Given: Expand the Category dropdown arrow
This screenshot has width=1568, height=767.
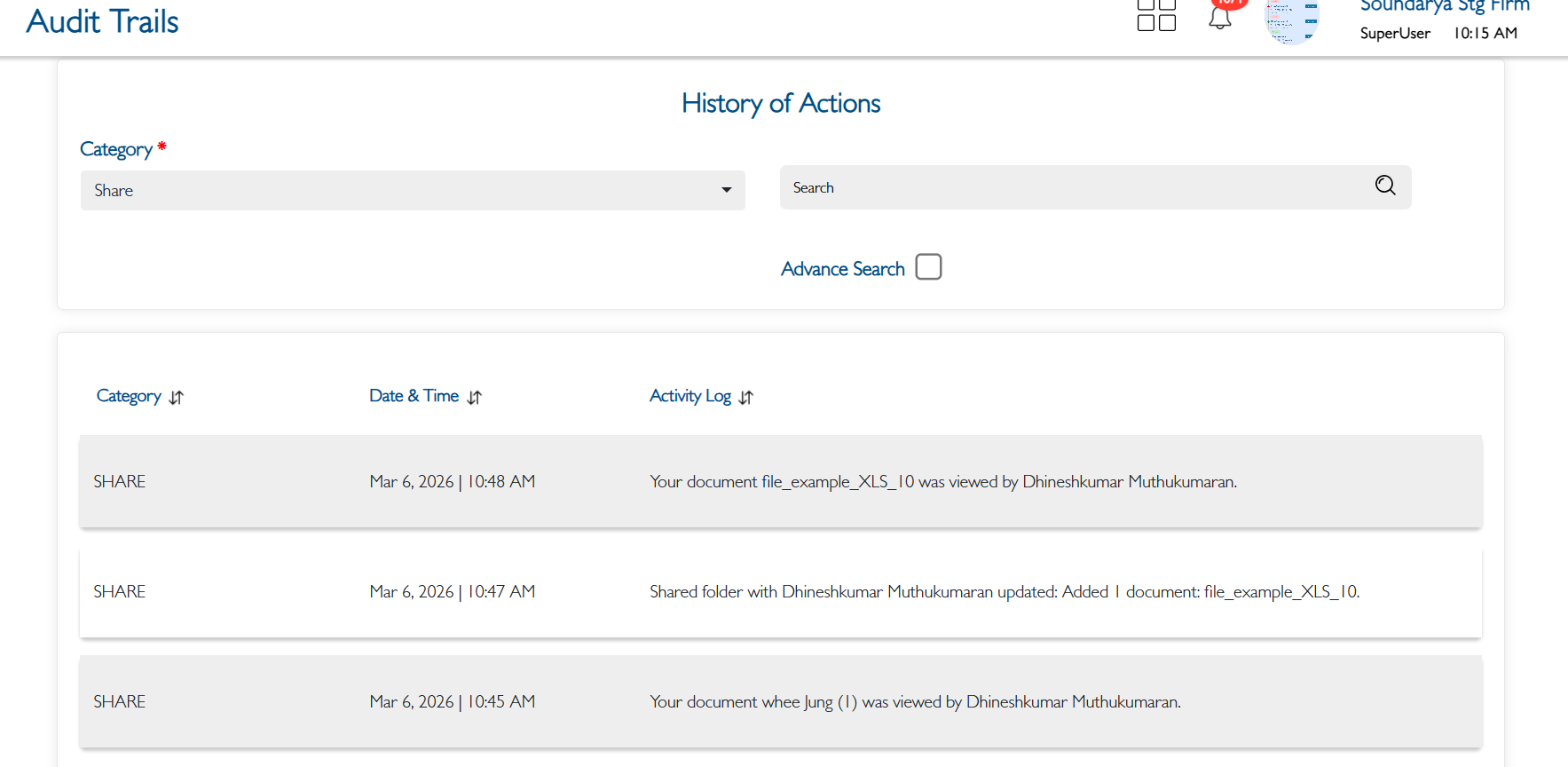Looking at the screenshot, I should click(x=727, y=190).
